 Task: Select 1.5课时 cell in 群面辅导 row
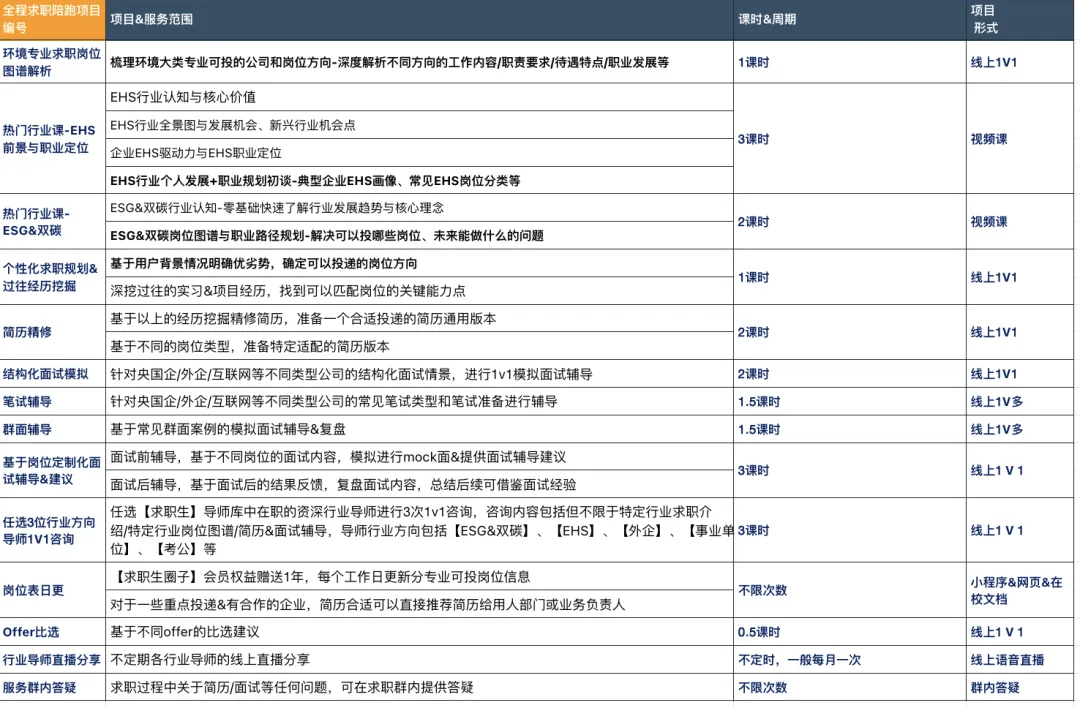coord(850,429)
